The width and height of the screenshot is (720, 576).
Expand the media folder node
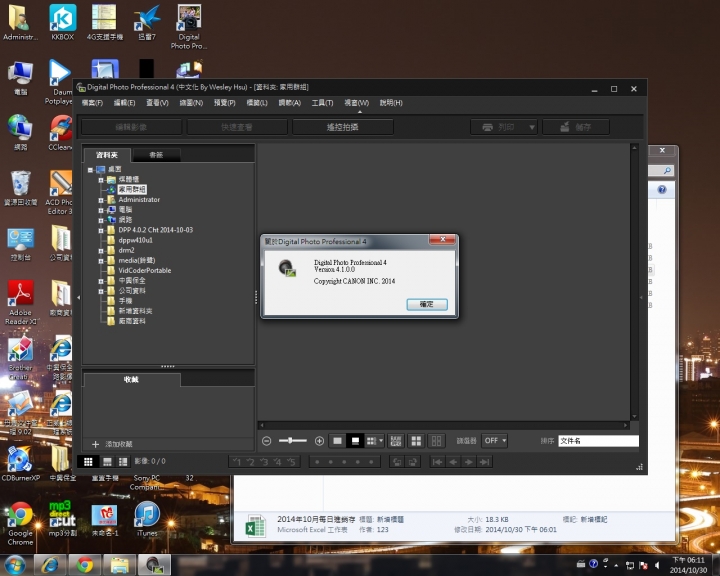click(x=101, y=260)
